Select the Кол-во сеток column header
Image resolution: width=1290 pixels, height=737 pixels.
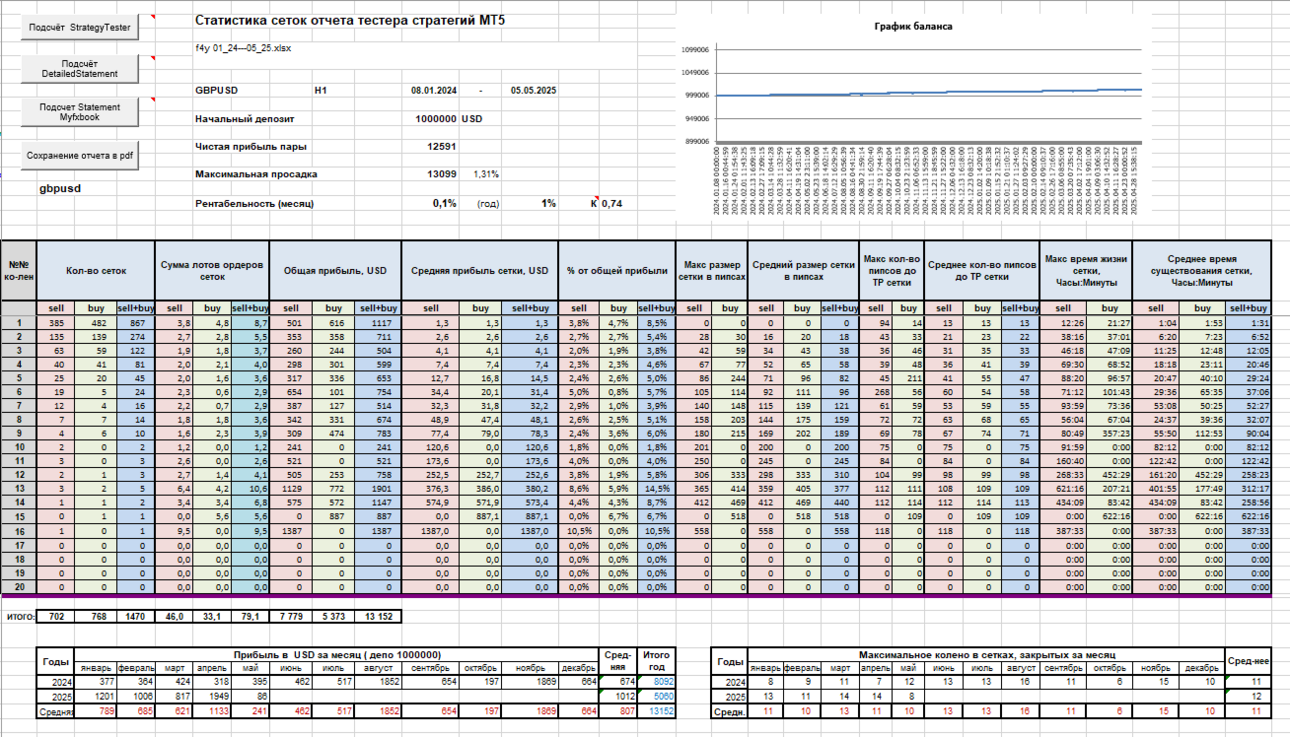tap(95, 270)
